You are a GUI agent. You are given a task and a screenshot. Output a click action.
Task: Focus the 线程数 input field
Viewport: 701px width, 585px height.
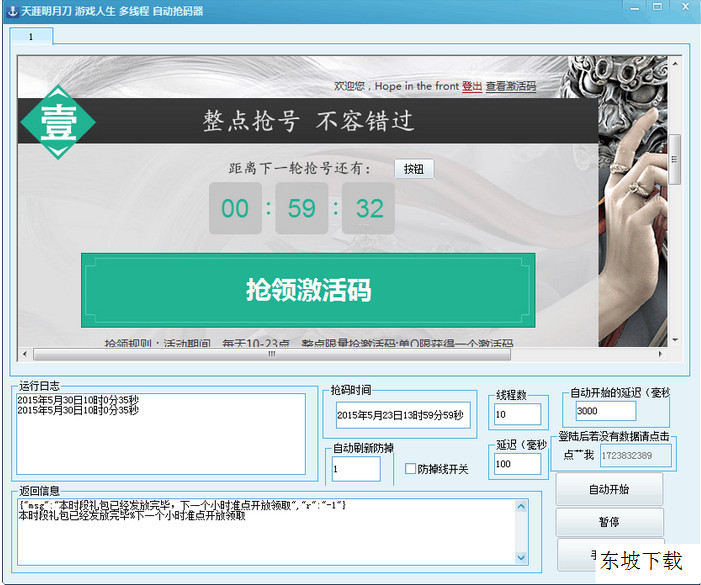pyautogui.click(x=517, y=414)
